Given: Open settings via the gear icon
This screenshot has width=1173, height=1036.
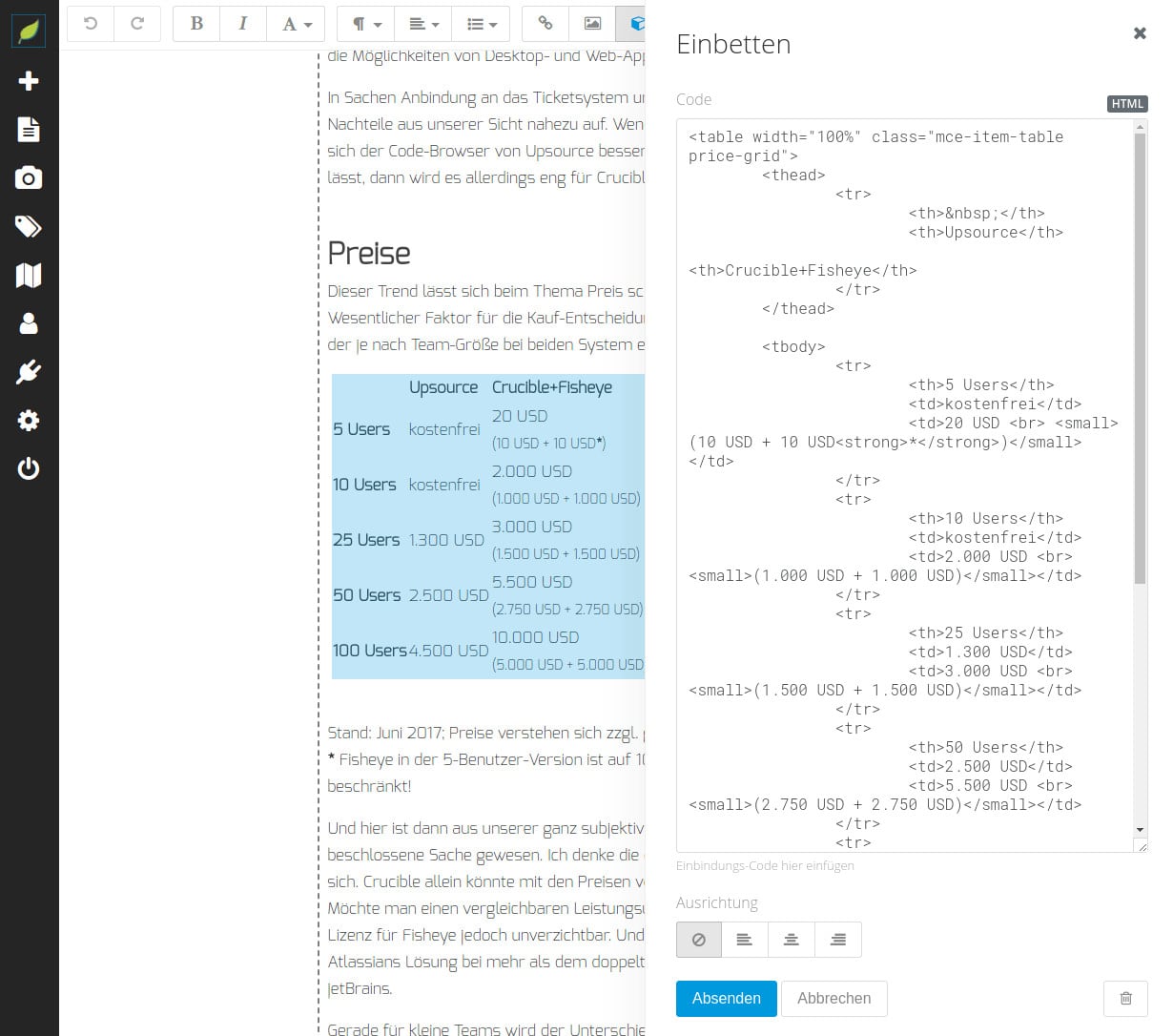Looking at the screenshot, I should 29,421.
